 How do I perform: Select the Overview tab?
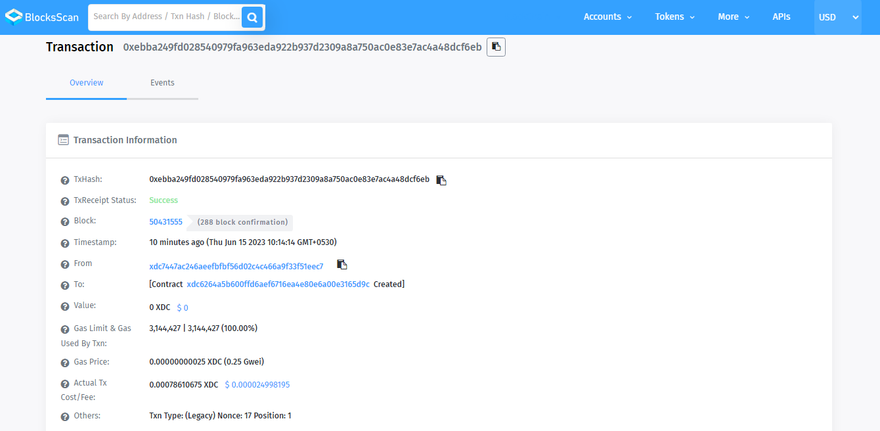86,83
